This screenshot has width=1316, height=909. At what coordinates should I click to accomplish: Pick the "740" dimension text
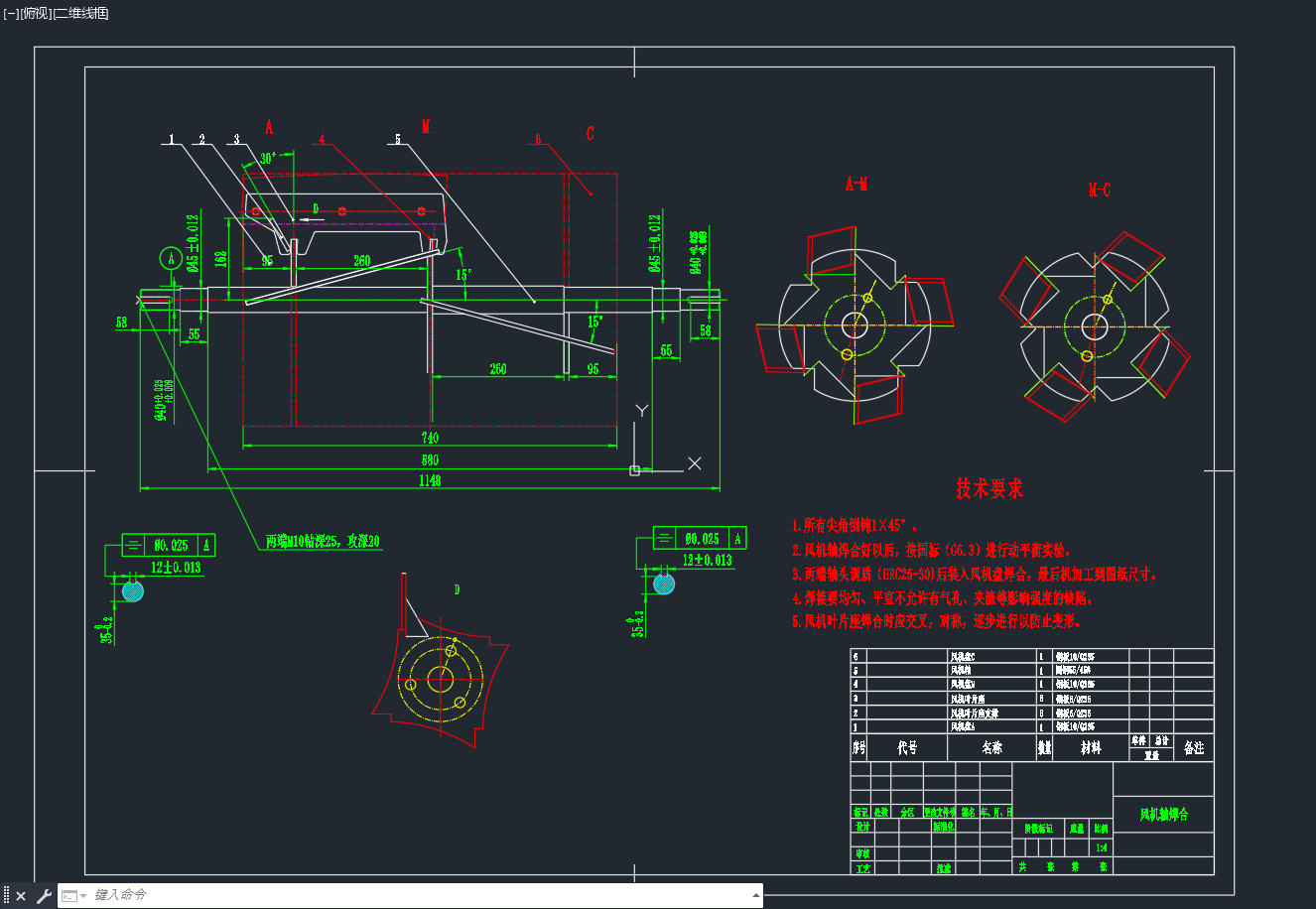click(x=429, y=438)
